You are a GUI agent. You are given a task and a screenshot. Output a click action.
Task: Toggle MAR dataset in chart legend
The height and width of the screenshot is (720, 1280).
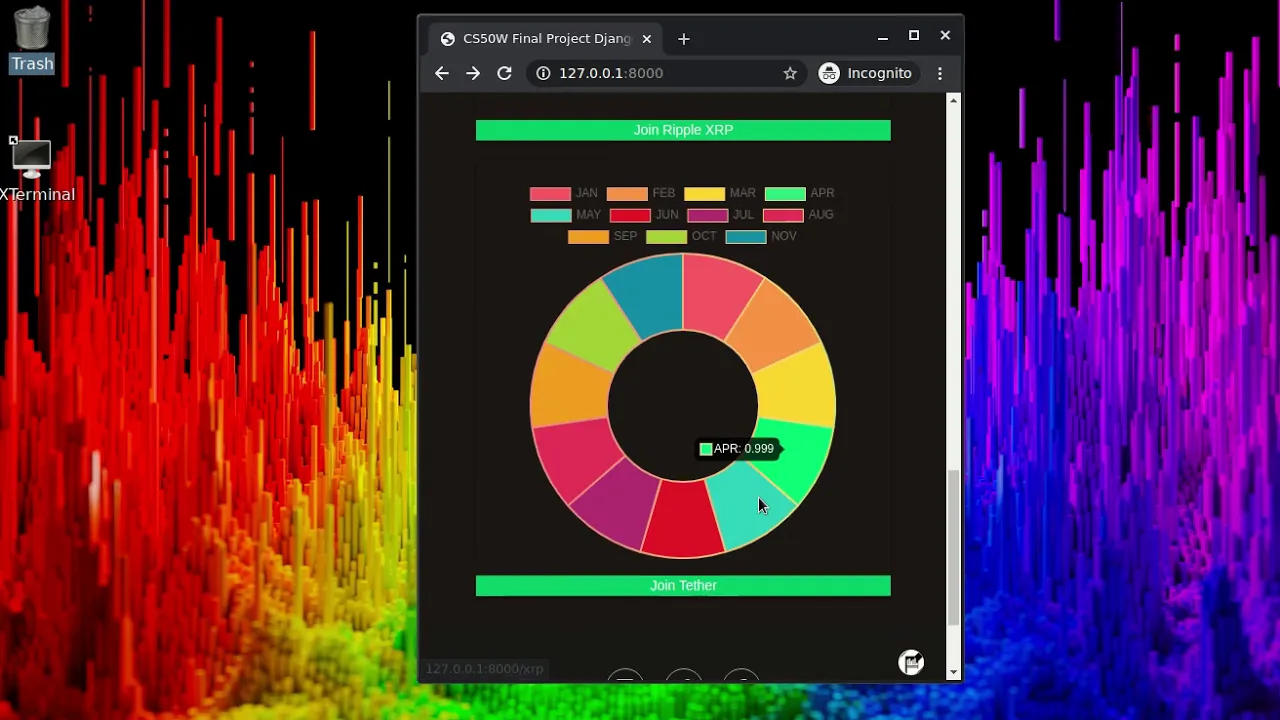click(x=720, y=193)
